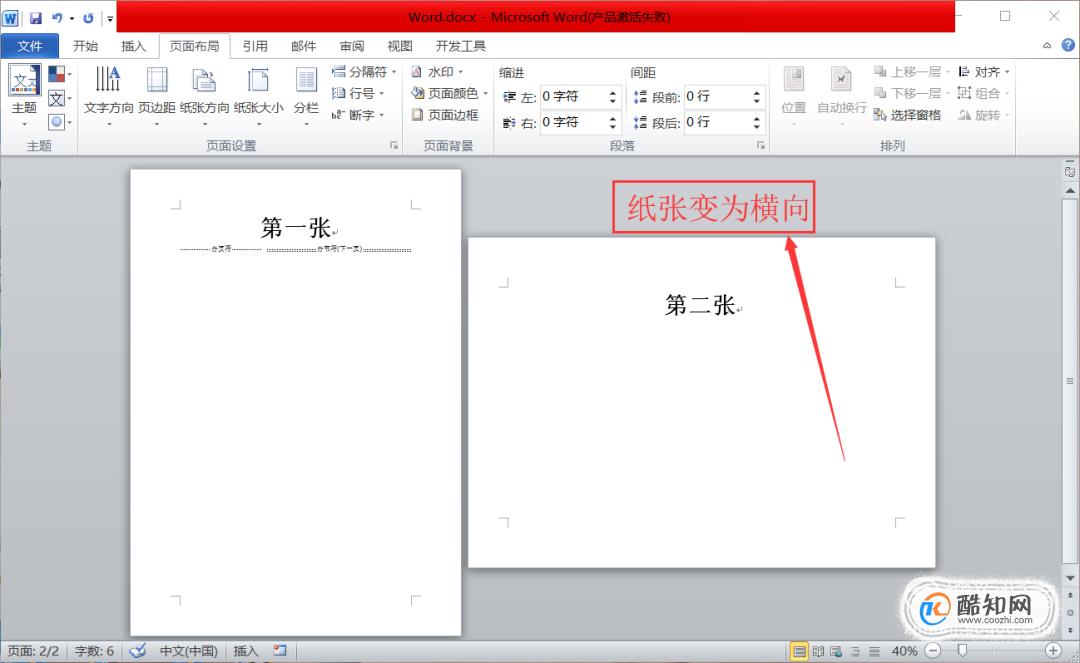Open Hyphenation (断字) dropdown
This screenshot has height=663, width=1080.
(357, 115)
